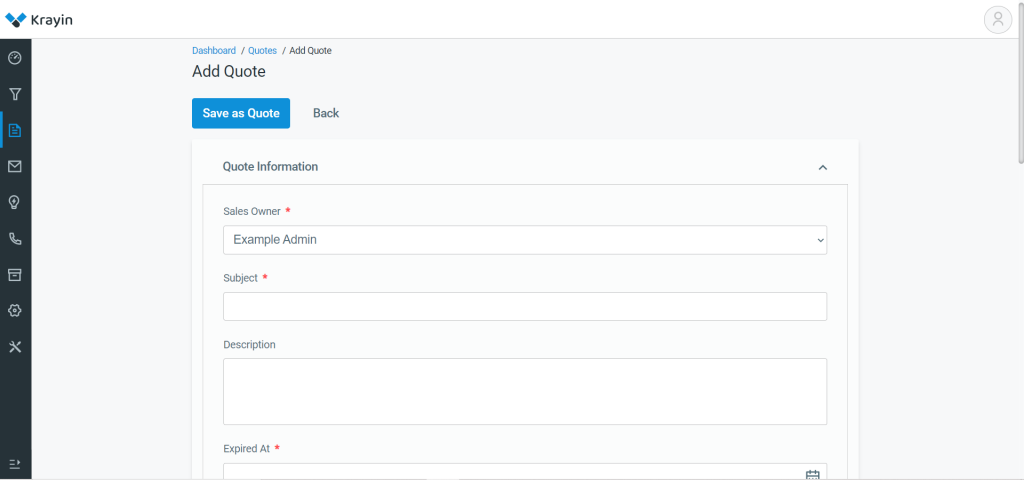Open Contacts phone icon in sidebar

click(x=15, y=238)
